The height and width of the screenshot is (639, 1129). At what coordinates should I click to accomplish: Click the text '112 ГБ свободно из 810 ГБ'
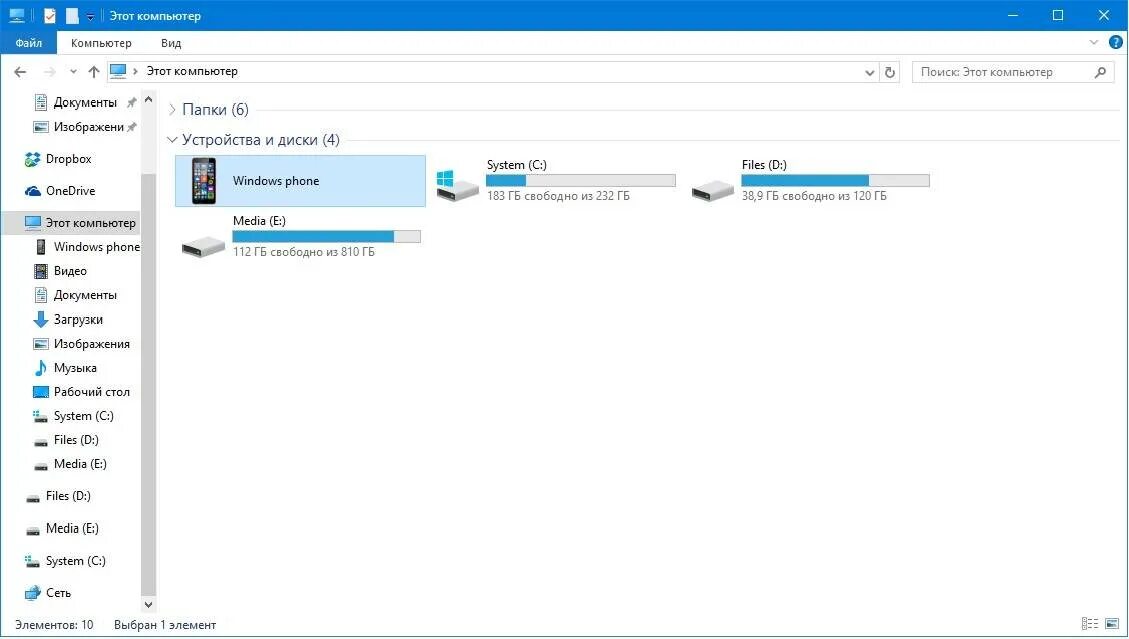pyautogui.click(x=304, y=251)
